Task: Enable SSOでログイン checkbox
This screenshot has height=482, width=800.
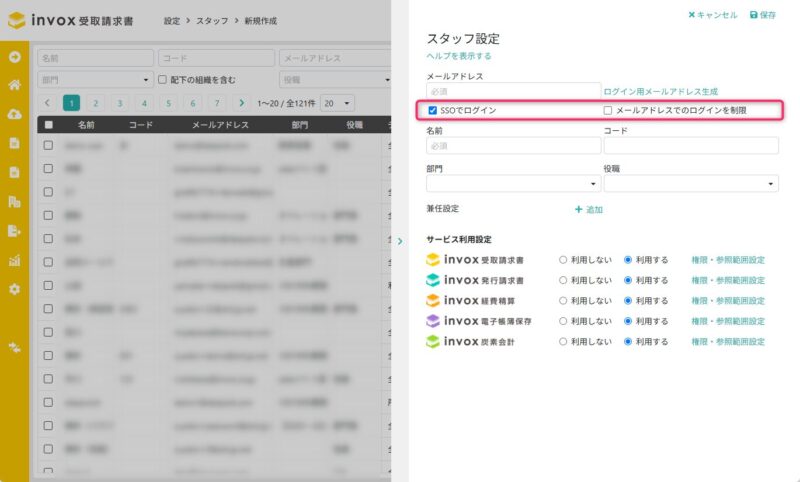Action: 433,110
